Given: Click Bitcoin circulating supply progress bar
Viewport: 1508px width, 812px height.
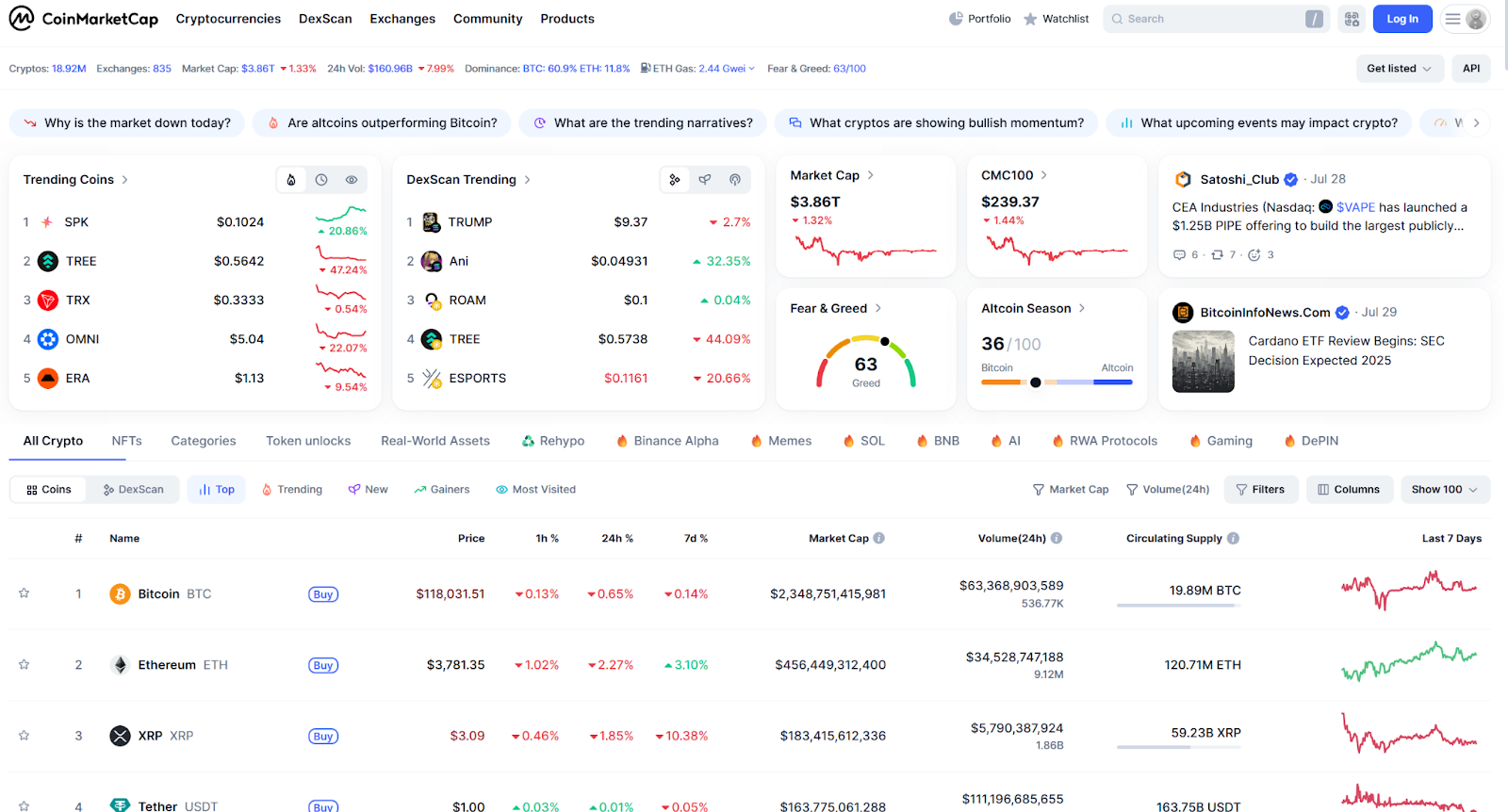Looking at the screenshot, I should (1178, 606).
